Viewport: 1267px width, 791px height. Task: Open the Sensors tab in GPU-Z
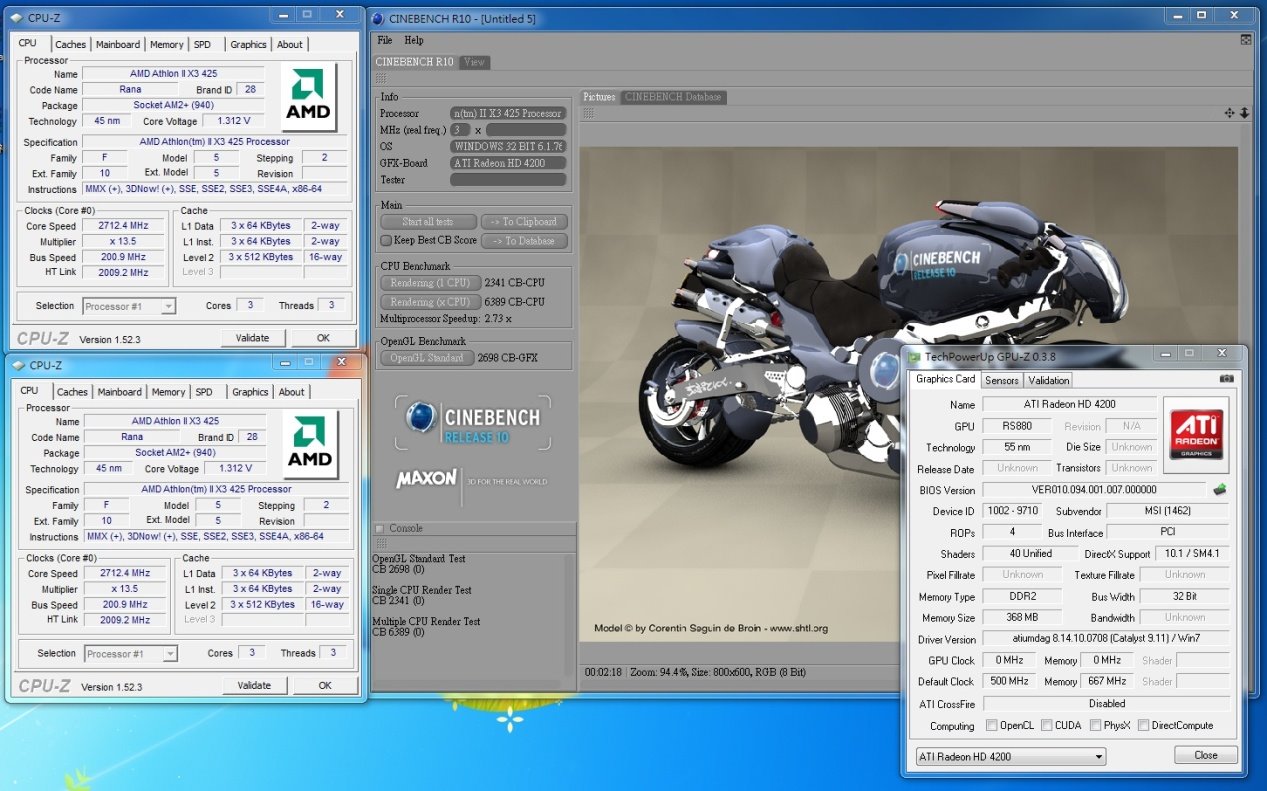click(x=1002, y=380)
